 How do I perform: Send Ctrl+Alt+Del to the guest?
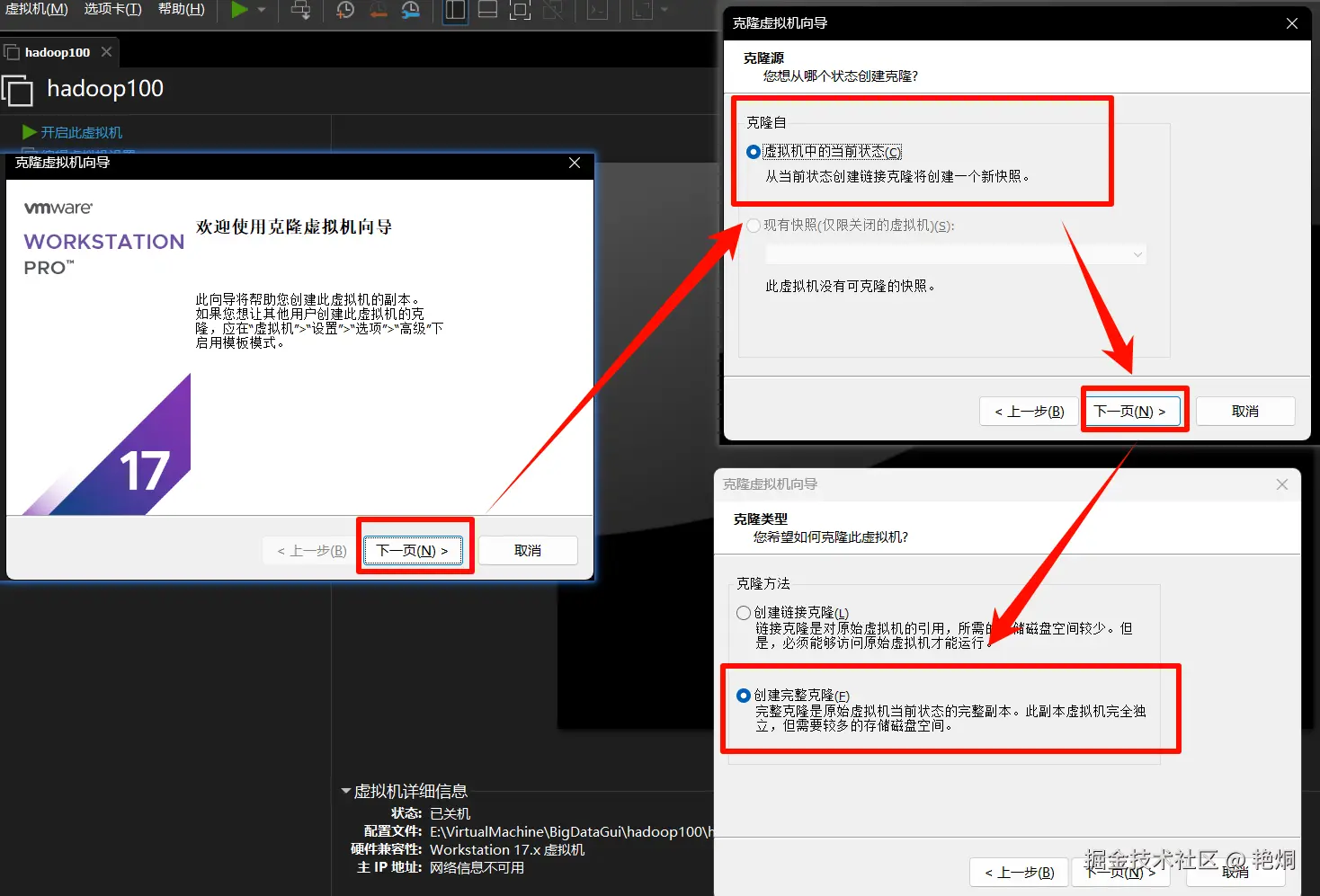coord(300,12)
